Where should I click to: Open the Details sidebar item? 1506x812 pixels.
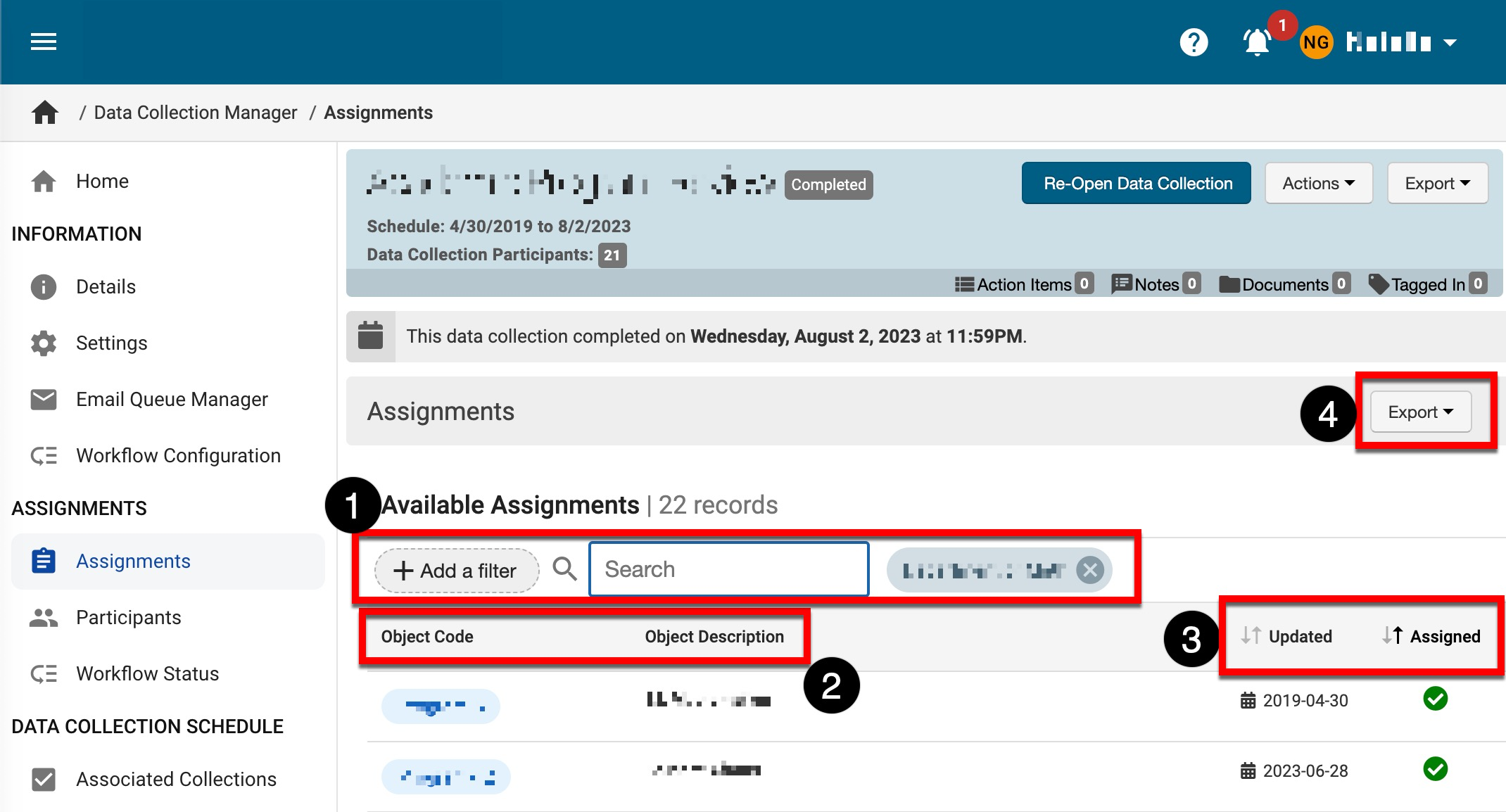106,287
